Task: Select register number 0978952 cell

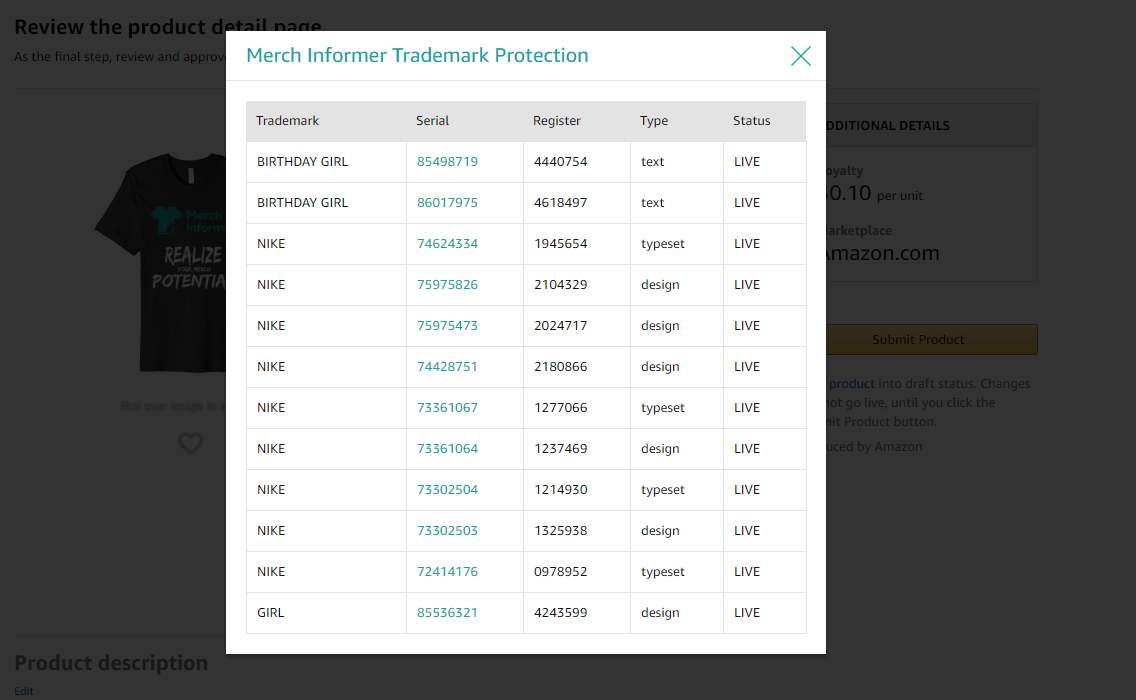Action: (577, 572)
